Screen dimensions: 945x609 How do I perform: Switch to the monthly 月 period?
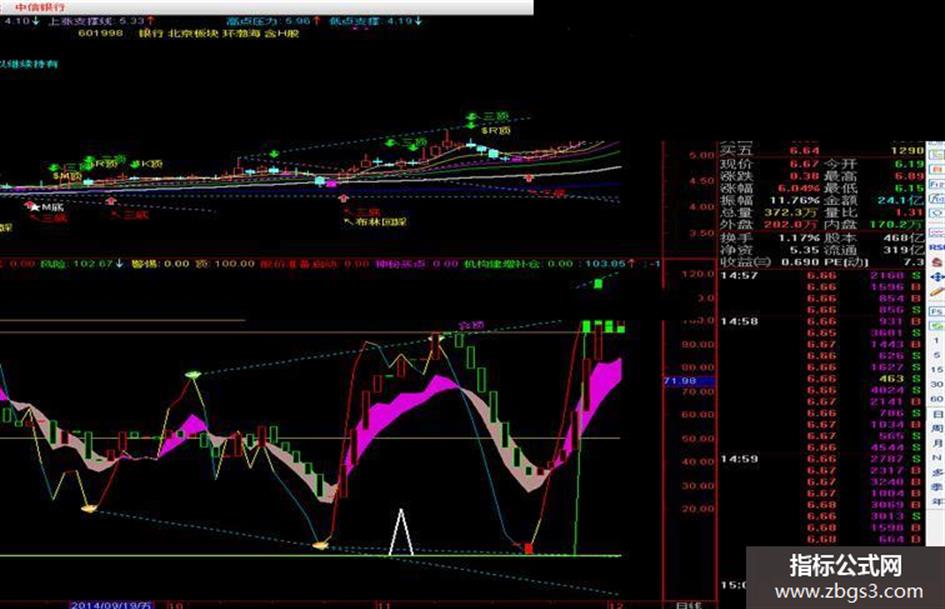(937, 443)
